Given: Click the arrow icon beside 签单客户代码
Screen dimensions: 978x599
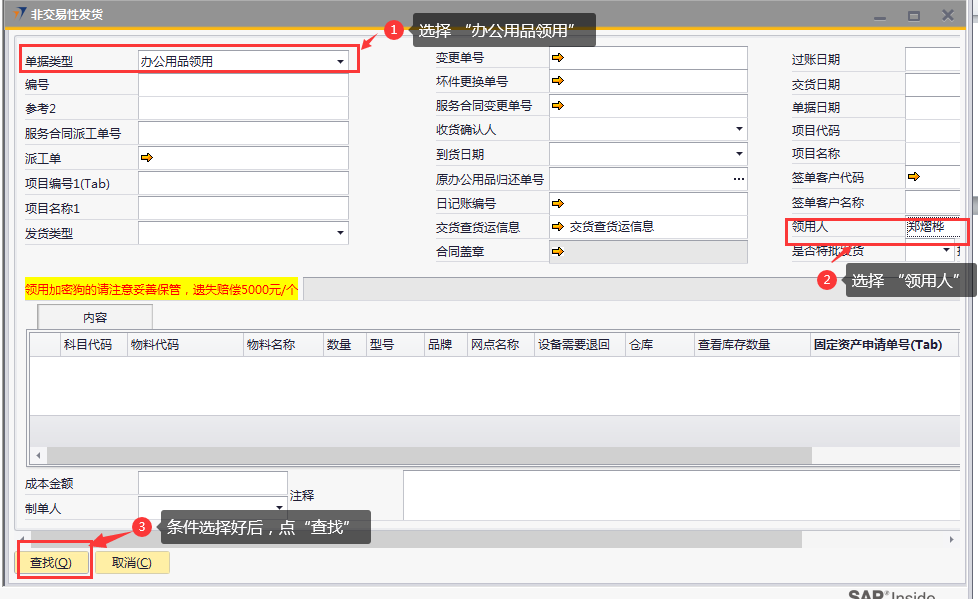Looking at the screenshot, I should click(913, 177).
